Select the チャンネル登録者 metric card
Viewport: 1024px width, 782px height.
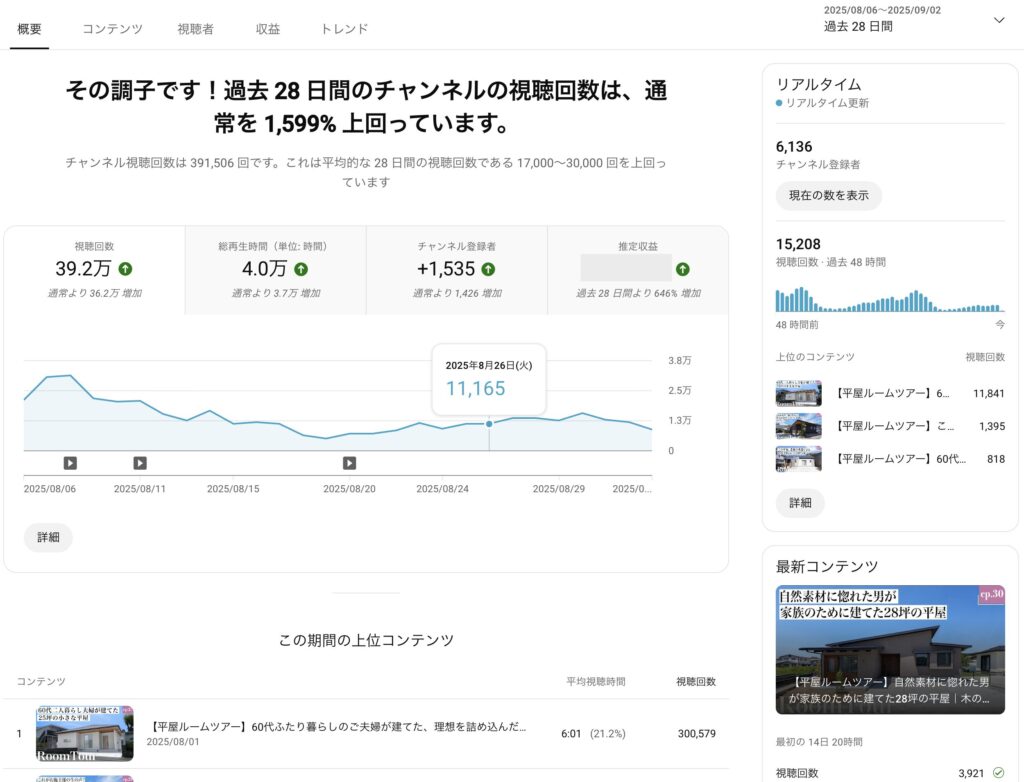coord(456,270)
